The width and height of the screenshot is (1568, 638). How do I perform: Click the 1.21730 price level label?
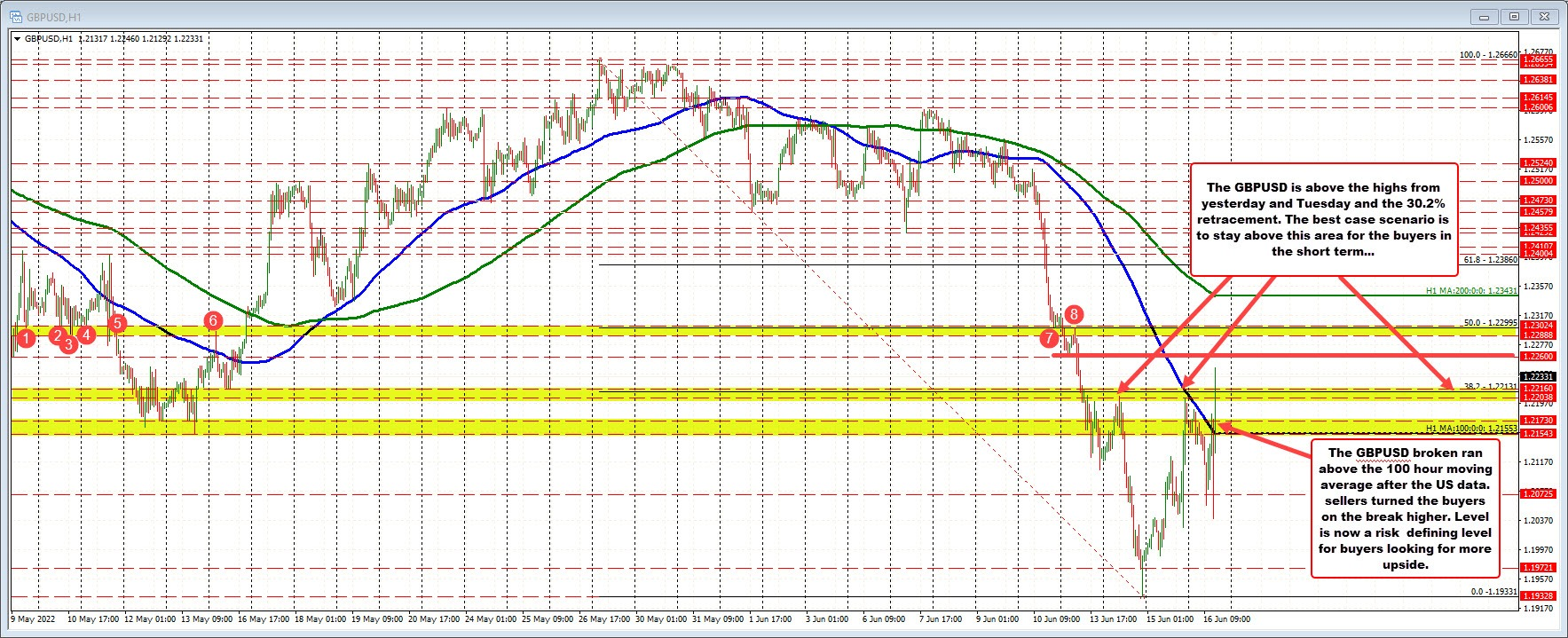pos(1538,420)
